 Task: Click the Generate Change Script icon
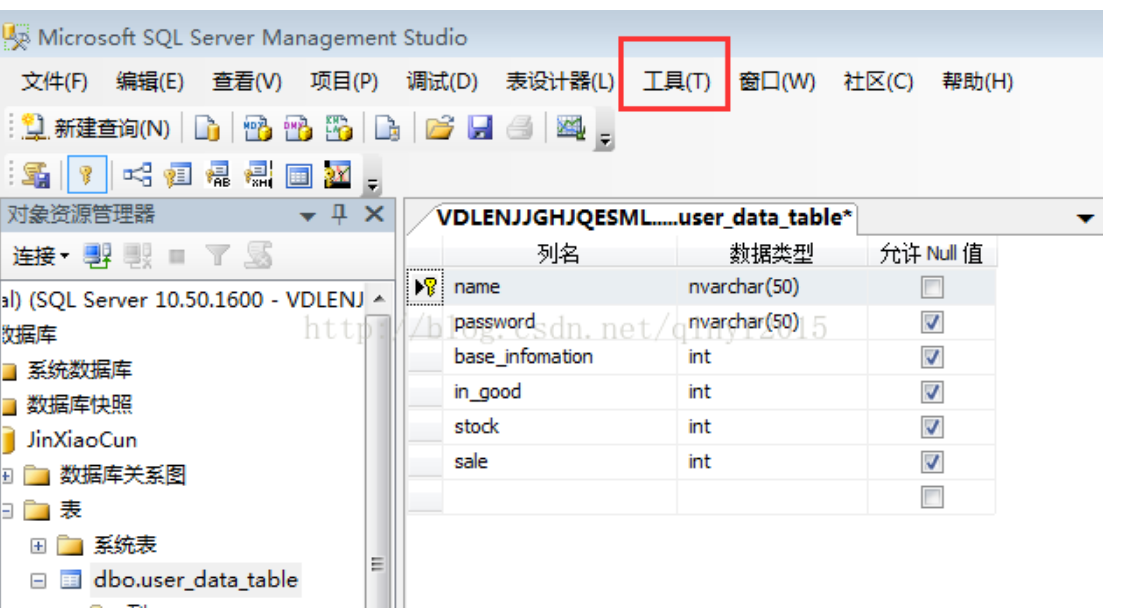pos(36,176)
